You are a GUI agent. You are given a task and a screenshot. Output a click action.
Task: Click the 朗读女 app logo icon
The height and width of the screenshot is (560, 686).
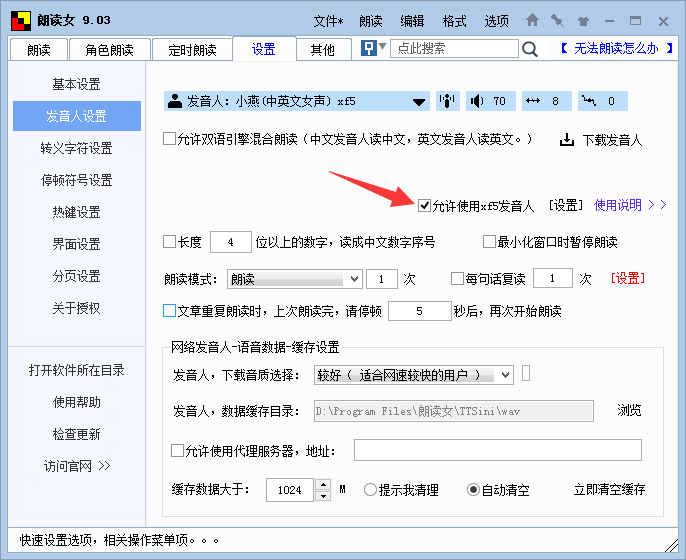click(x=21, y=21)
